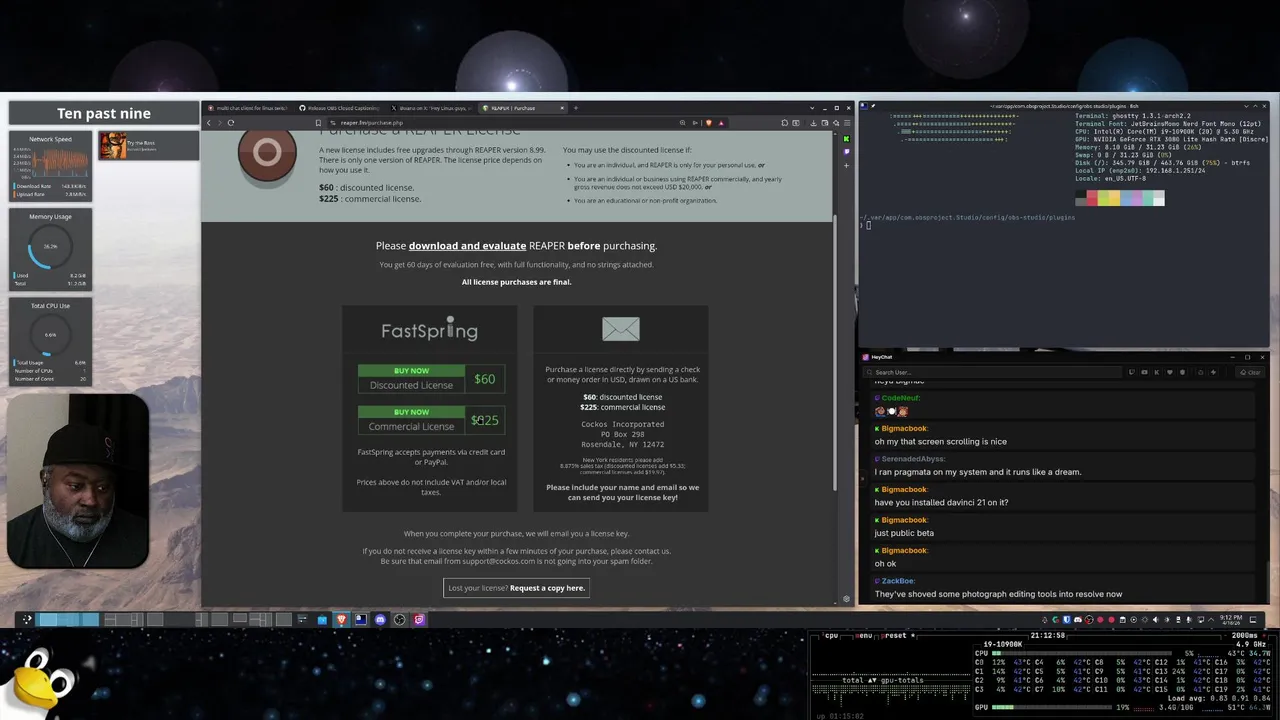This screenshot has height=720, width=1280.
Task: Switch to the 'multi chat client for linux' tab
Action: click(x=250, y=108)
